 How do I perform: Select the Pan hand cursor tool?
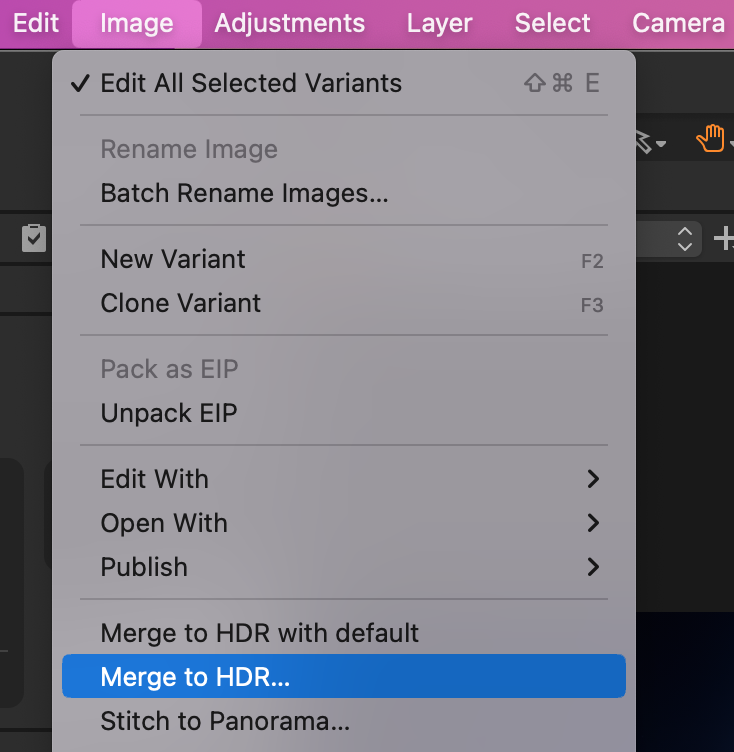tap(709, 140)
